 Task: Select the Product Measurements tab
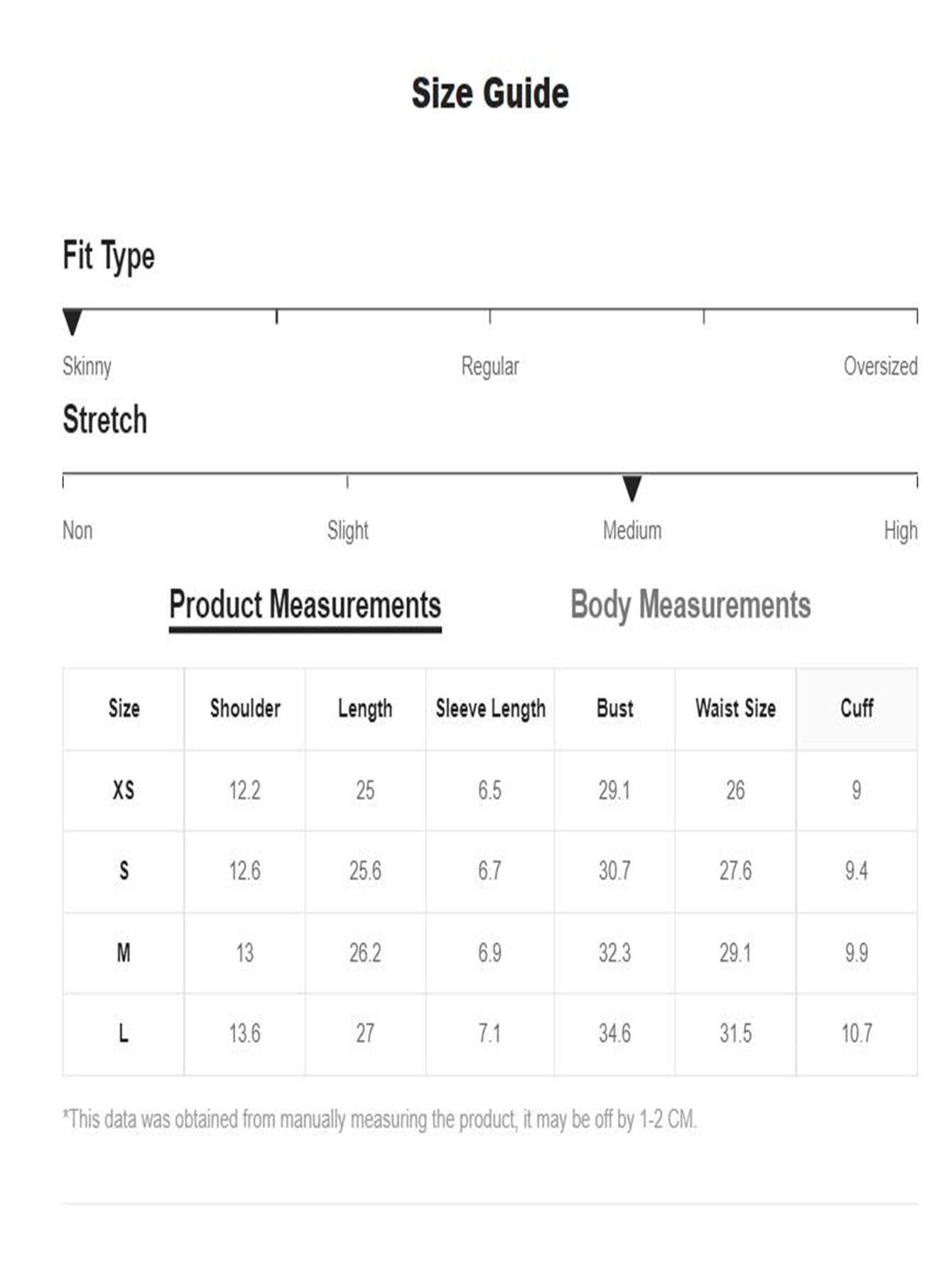pyautogui.click(x=305, y=606)
